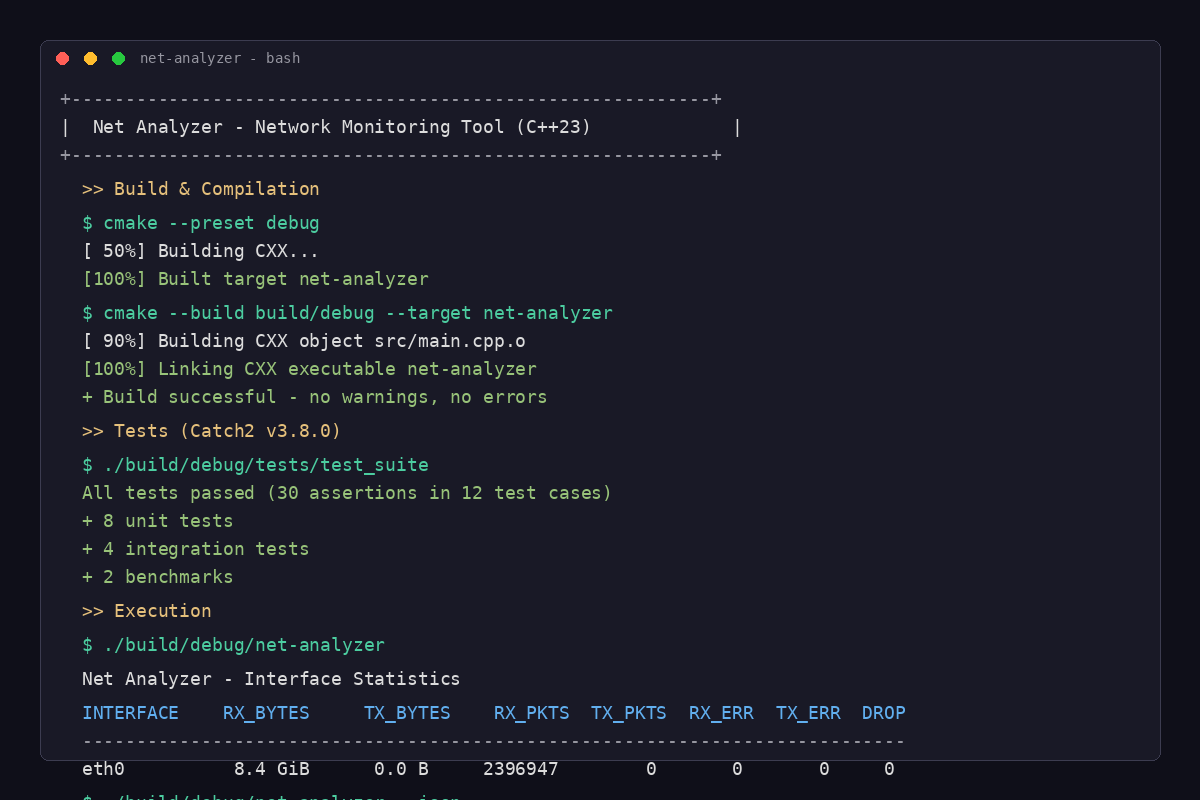Click the '$ cmake --preset debug' command line

pyautogui.click(x=201, y=223)
